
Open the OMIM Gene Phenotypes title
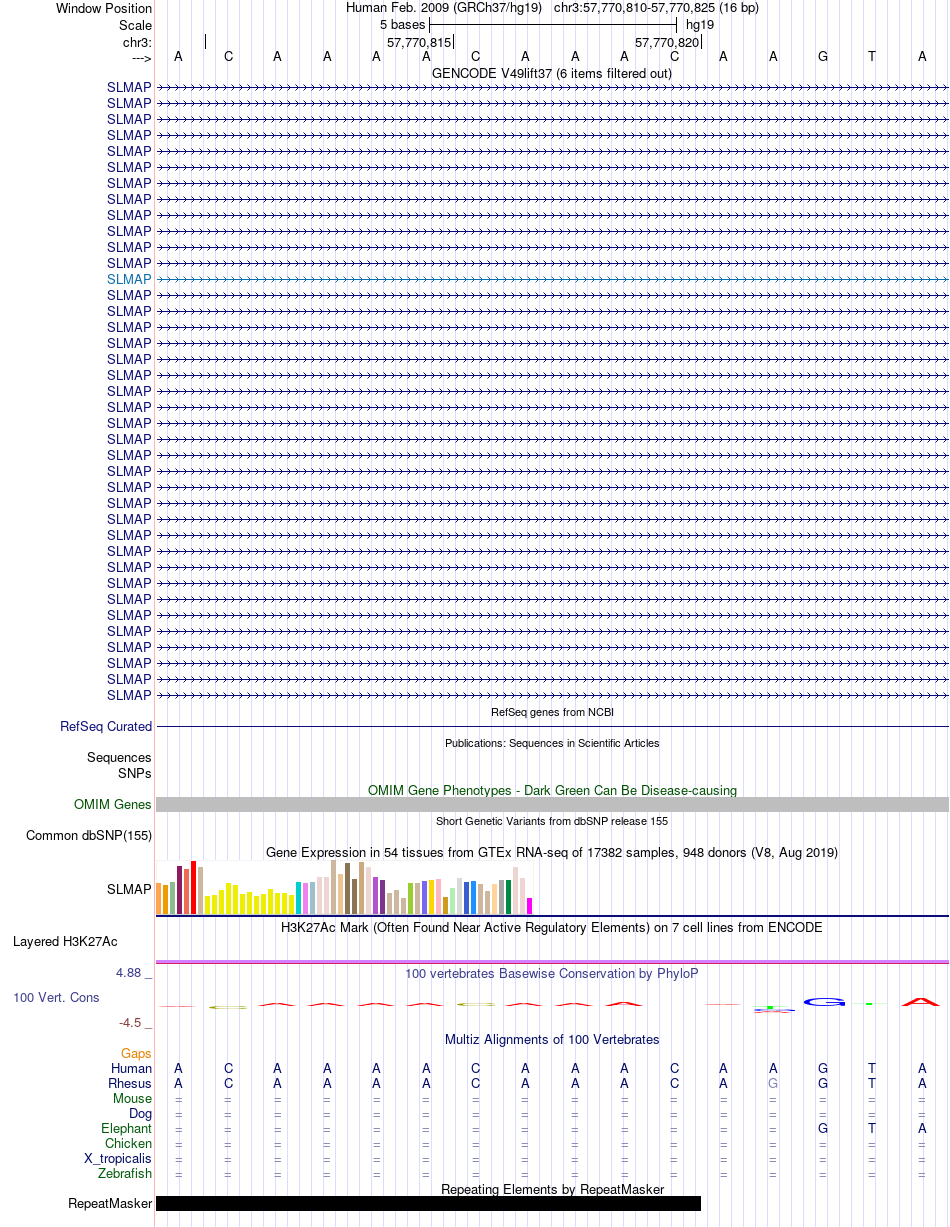click(552, 790)
